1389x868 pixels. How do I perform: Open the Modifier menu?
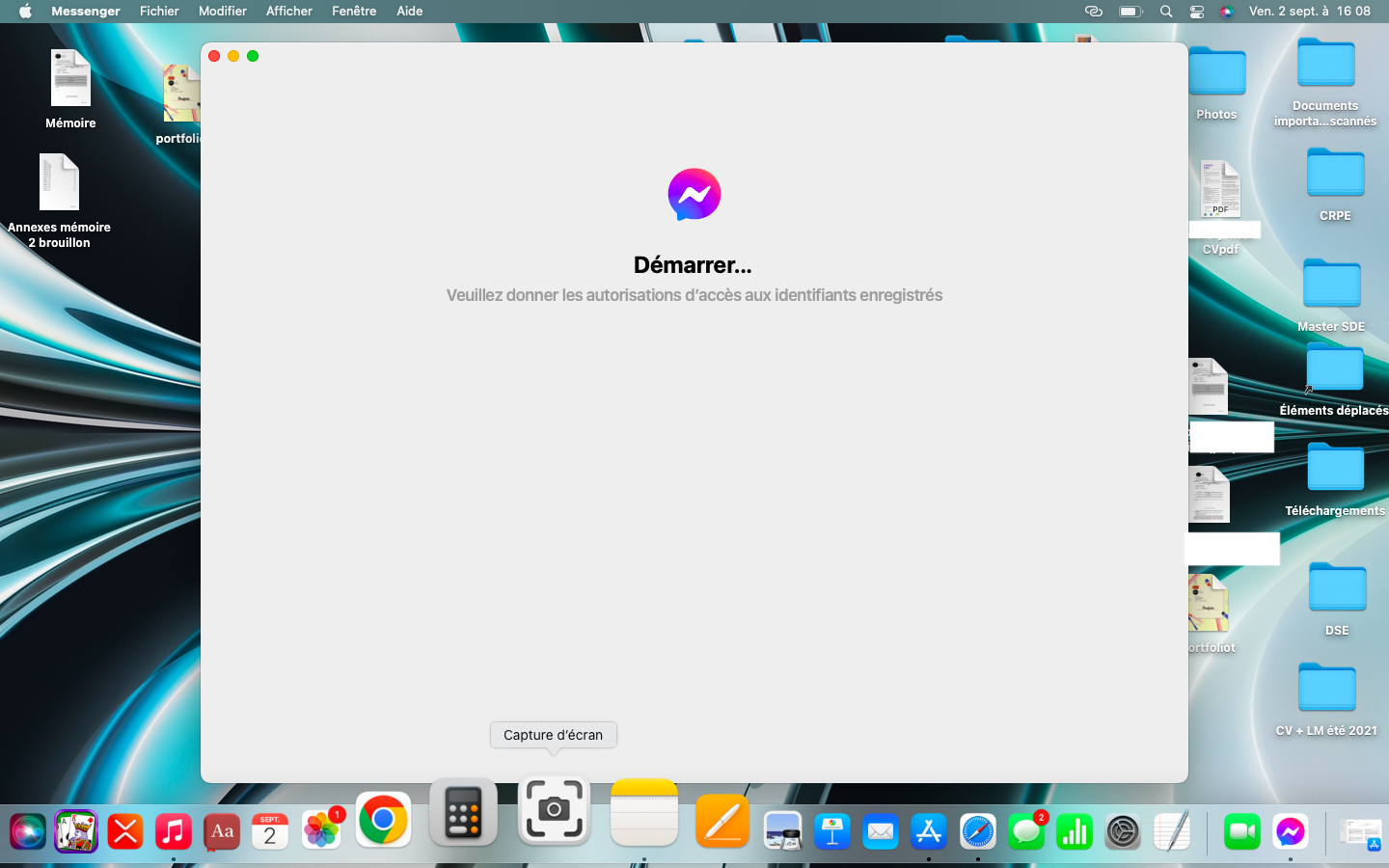[223, 12]
